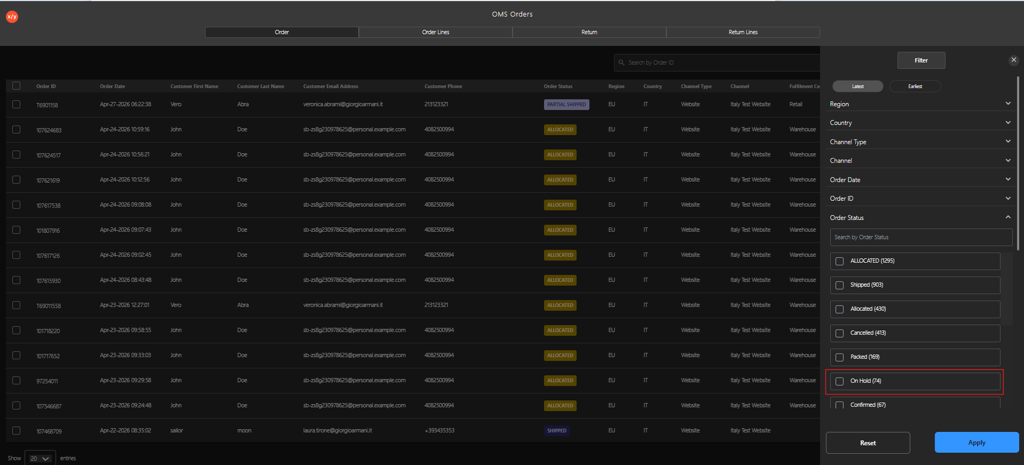Expand the Region filter section
The width and height of the screenshot is (1024, 465).
click(x=921, y=104)
